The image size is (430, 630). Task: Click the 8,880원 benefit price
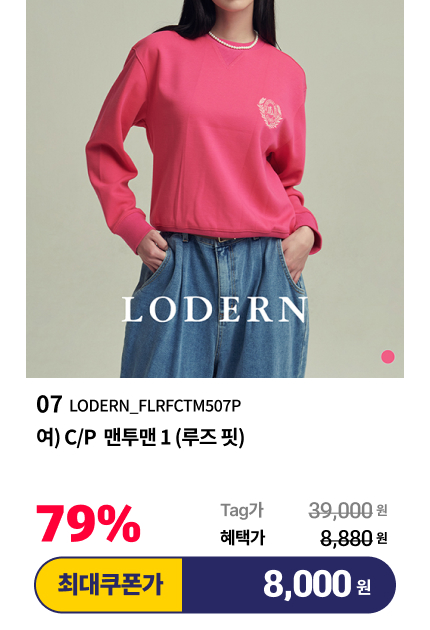[x=354, y=538]
